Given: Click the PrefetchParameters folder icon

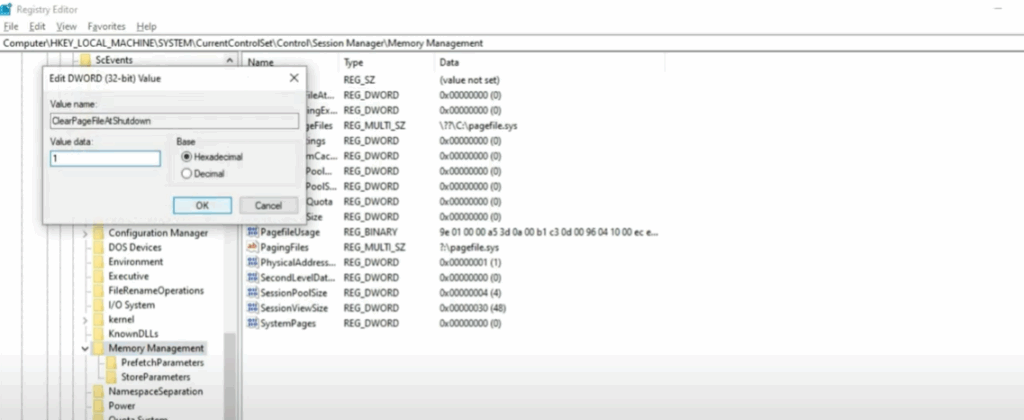Looking at the screenshot, I should tap(111, 363).
